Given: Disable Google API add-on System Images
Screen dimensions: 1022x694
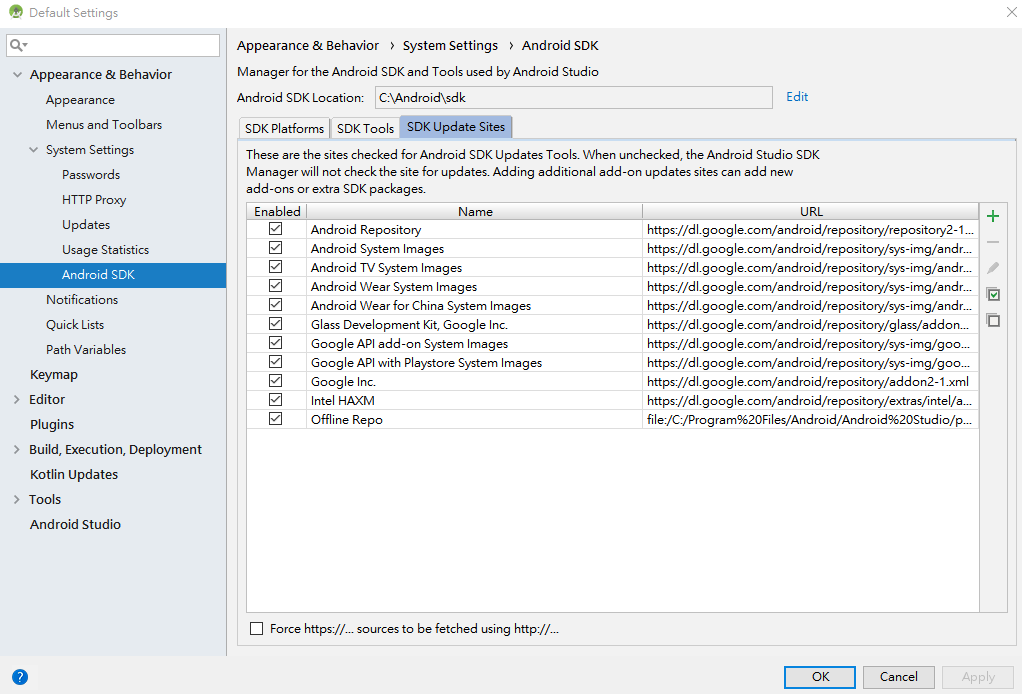Looking at the screenshot, I should click(276, 342).
